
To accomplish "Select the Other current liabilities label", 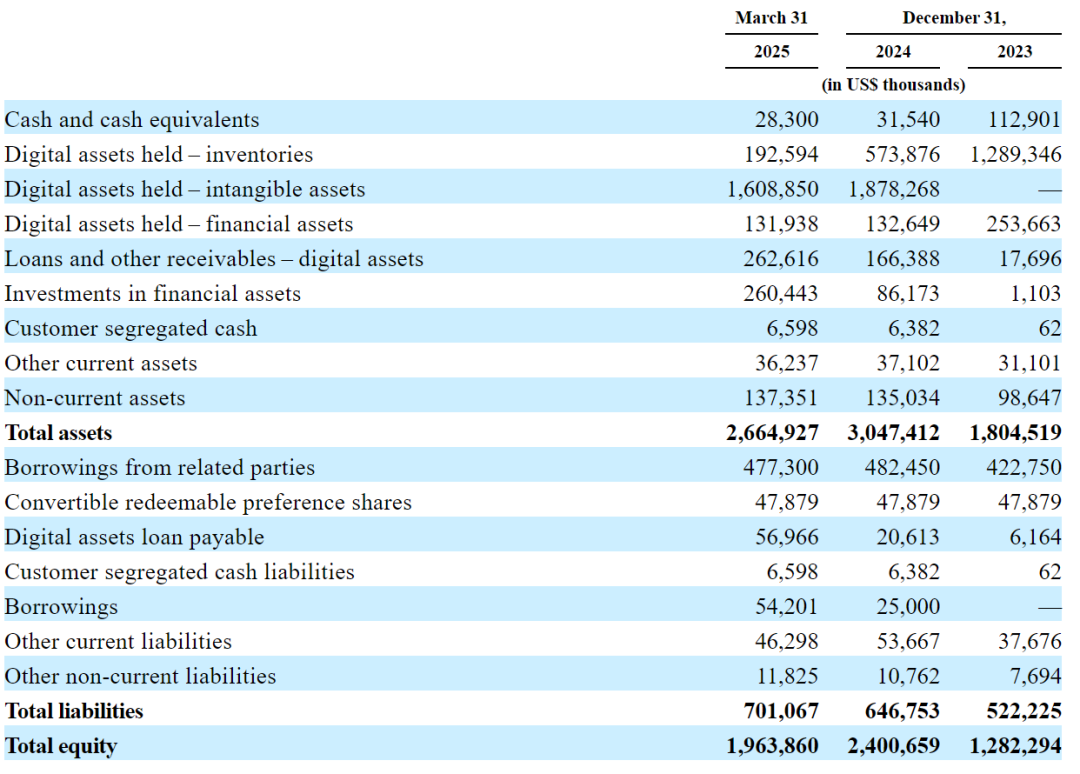I will click(118, 642).
